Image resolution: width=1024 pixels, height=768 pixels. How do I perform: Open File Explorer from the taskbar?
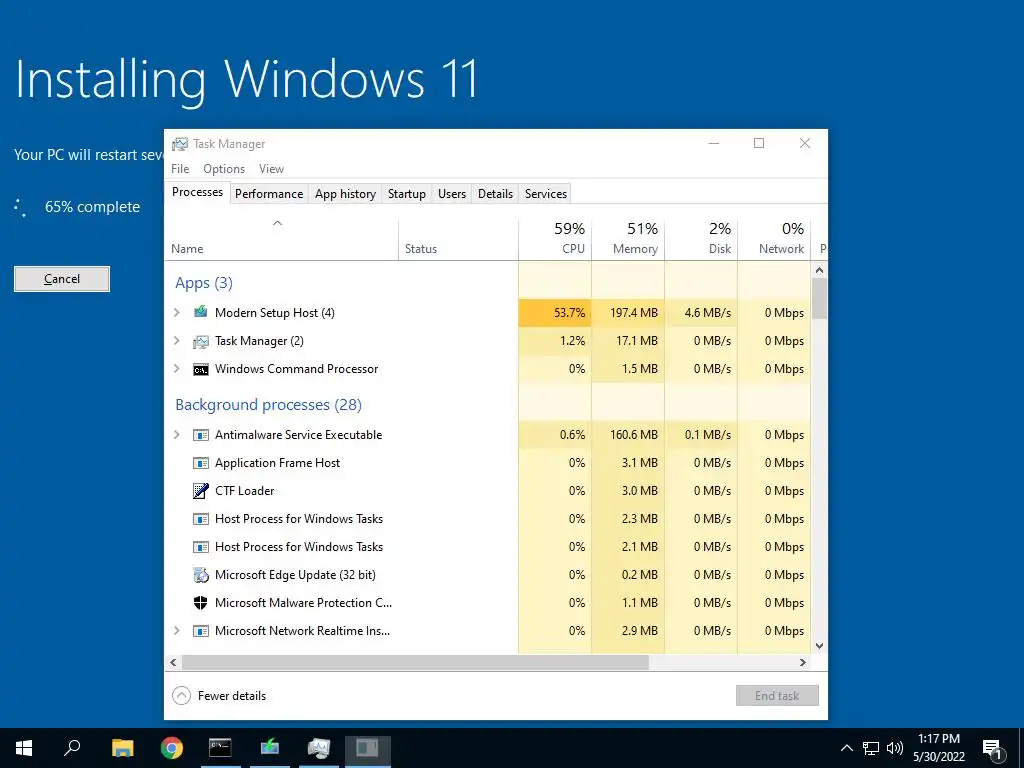click(122, 748)
